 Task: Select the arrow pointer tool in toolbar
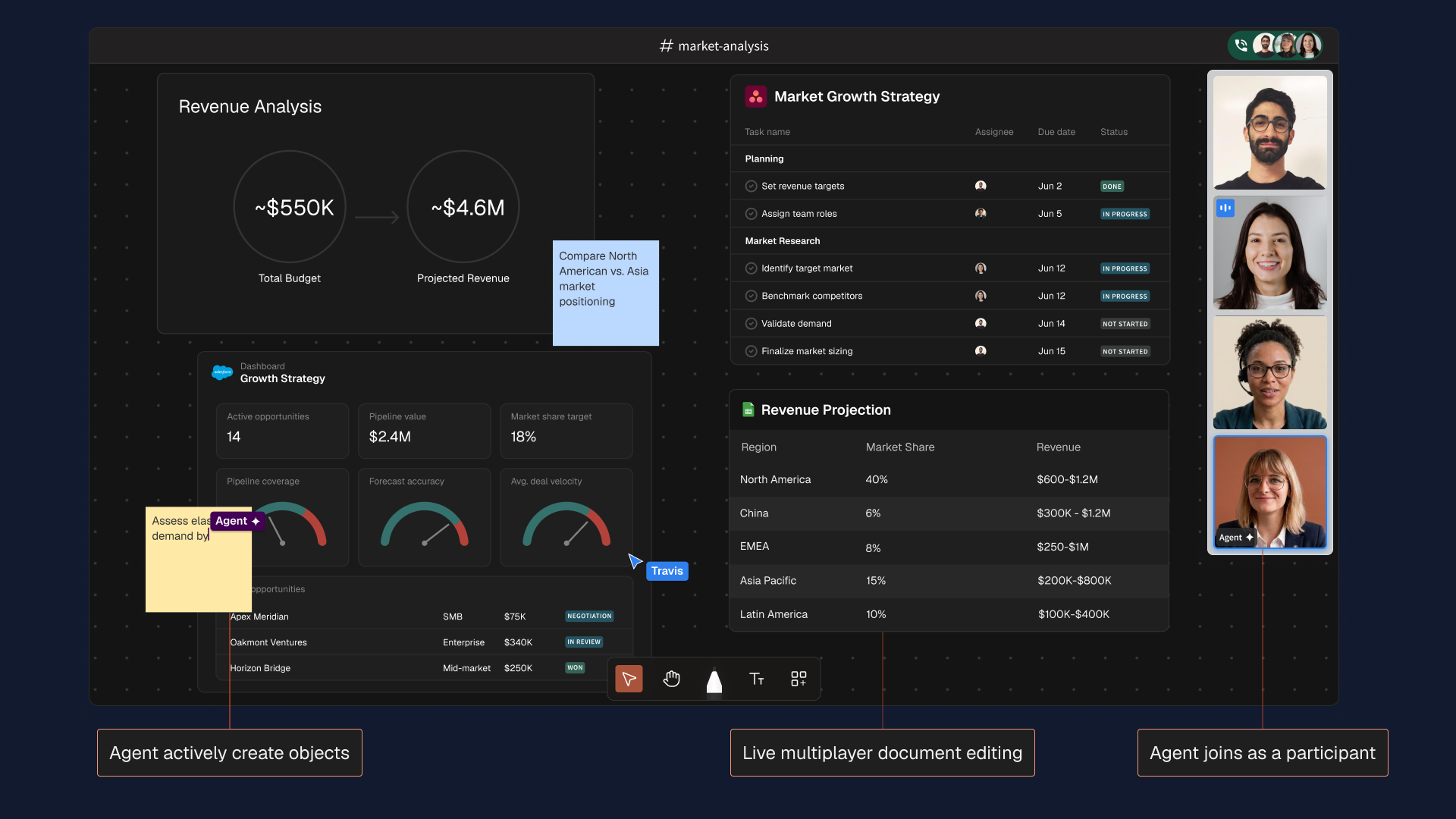coord(629,679)
